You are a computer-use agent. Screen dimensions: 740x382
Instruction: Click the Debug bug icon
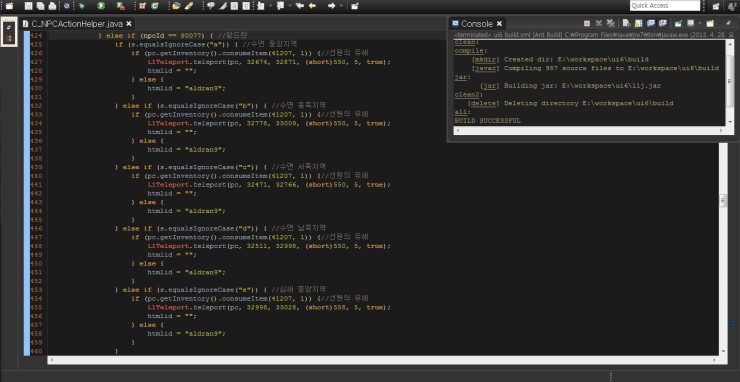pos(81,6)
